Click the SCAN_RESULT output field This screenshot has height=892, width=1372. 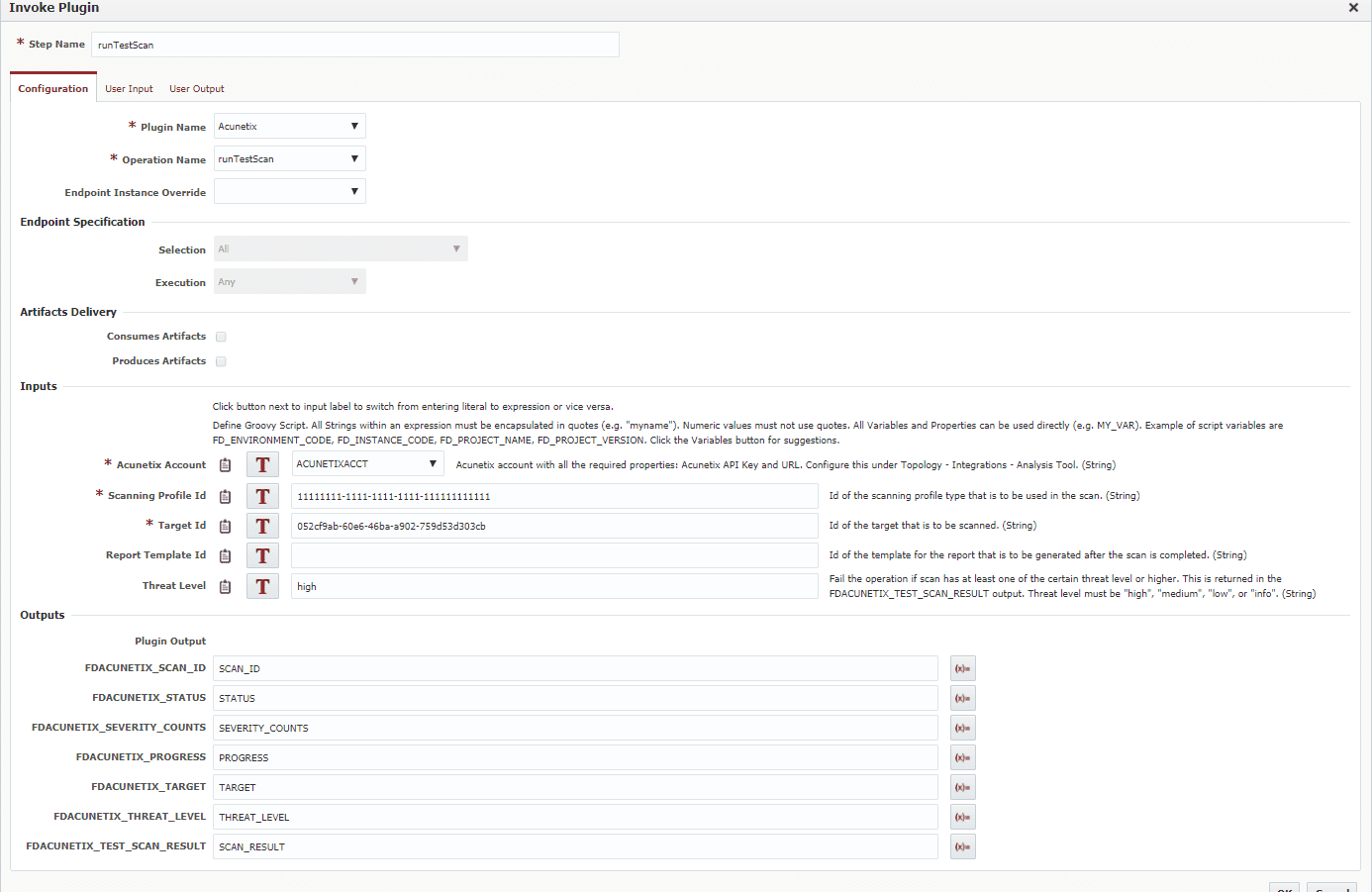575,846
